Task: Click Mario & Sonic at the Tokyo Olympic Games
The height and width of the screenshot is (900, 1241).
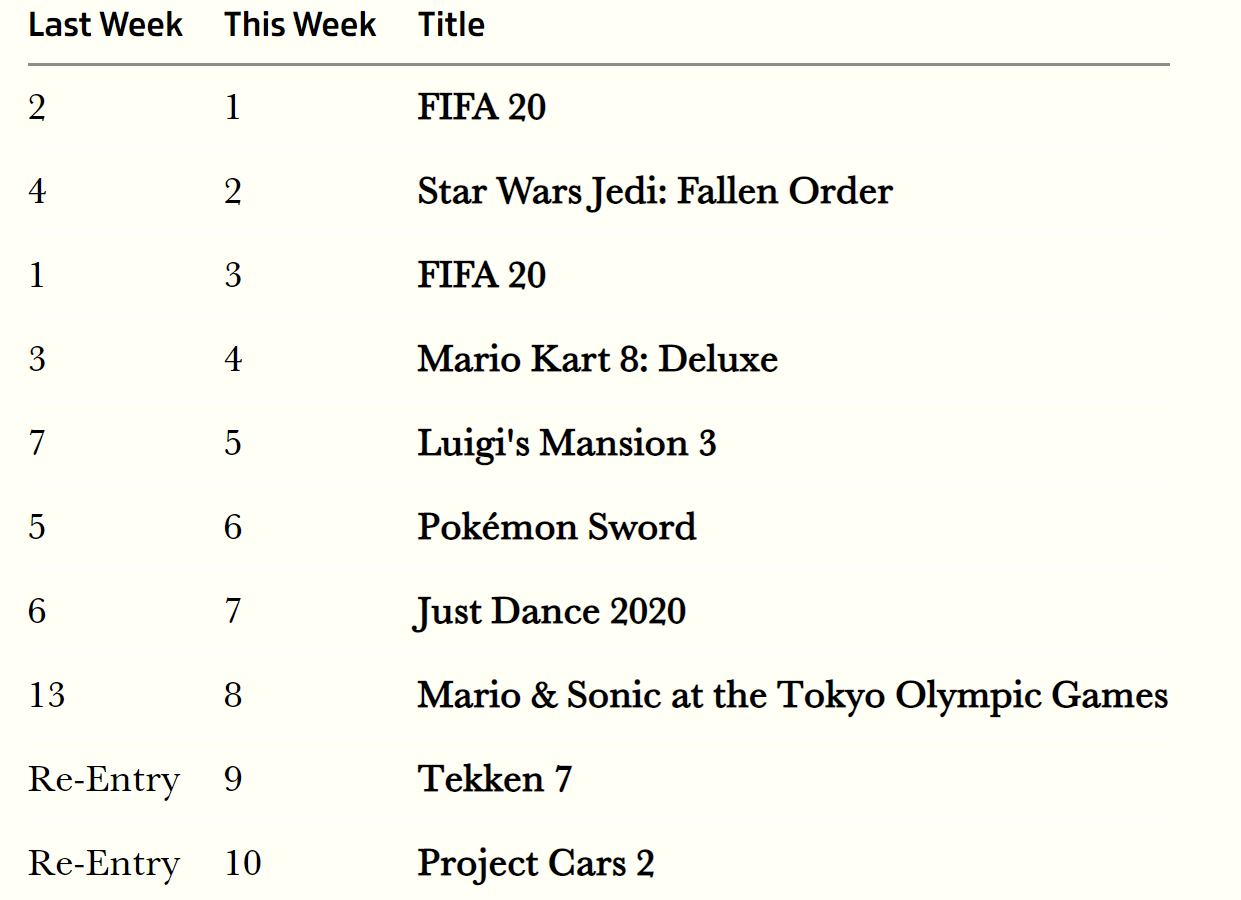Action: [793, 695]
